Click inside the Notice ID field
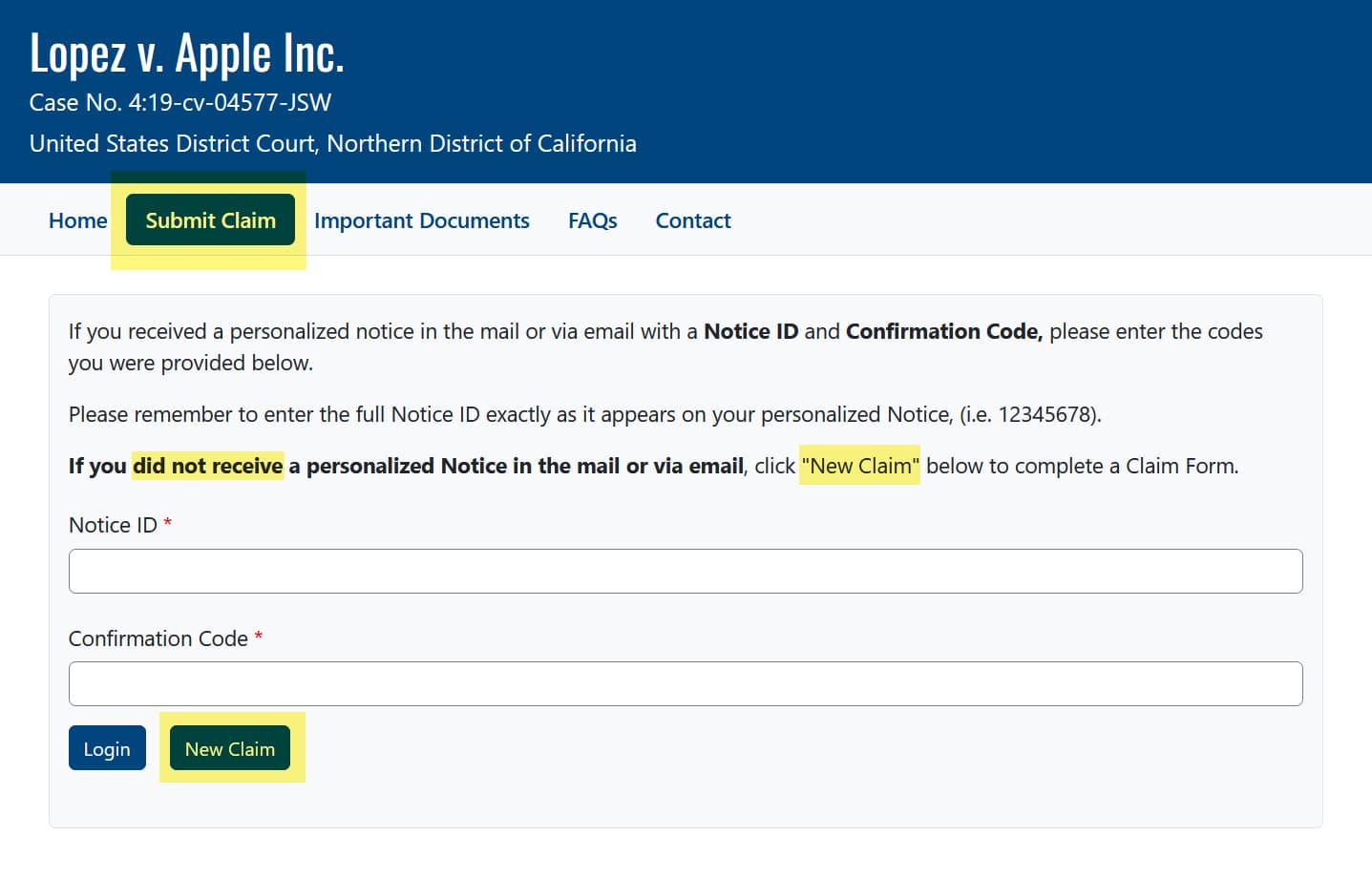 (x=685, y=571)
